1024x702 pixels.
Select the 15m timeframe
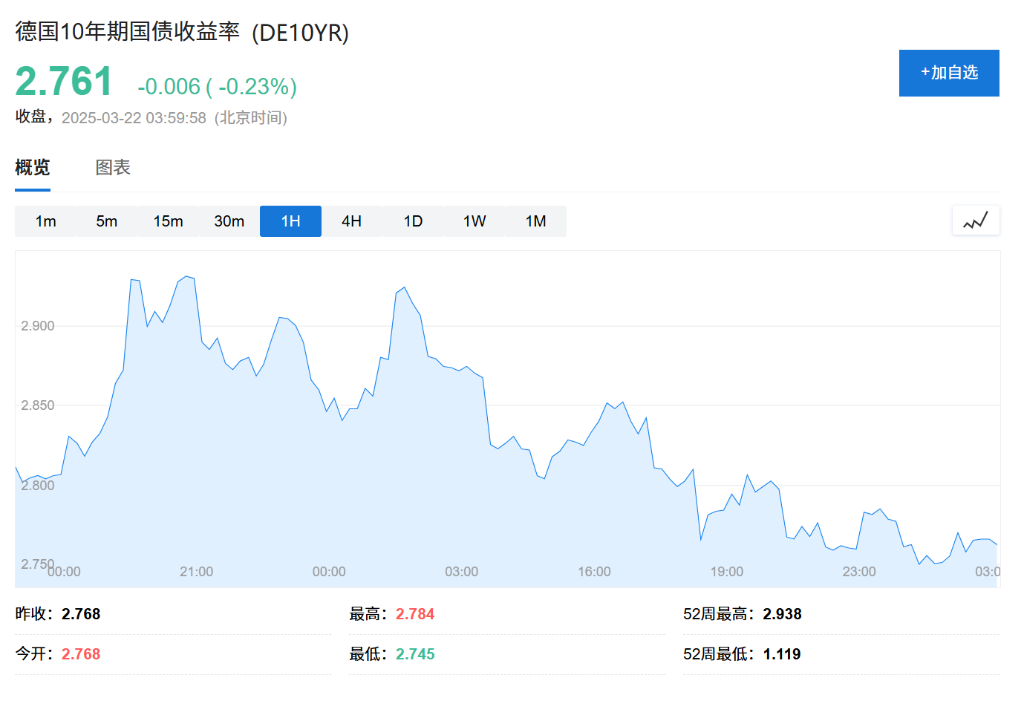tap(167, 221)
